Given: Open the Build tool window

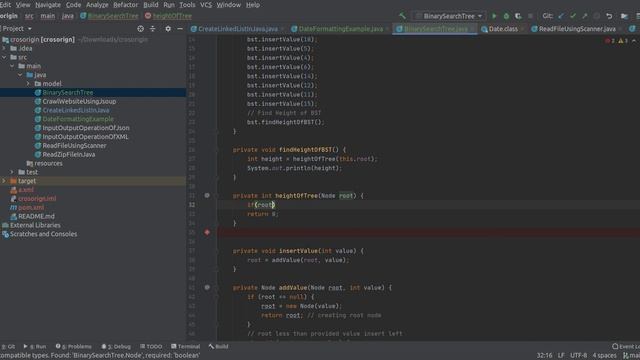Looking at the screenshot, I should click(x=218, y=347).
